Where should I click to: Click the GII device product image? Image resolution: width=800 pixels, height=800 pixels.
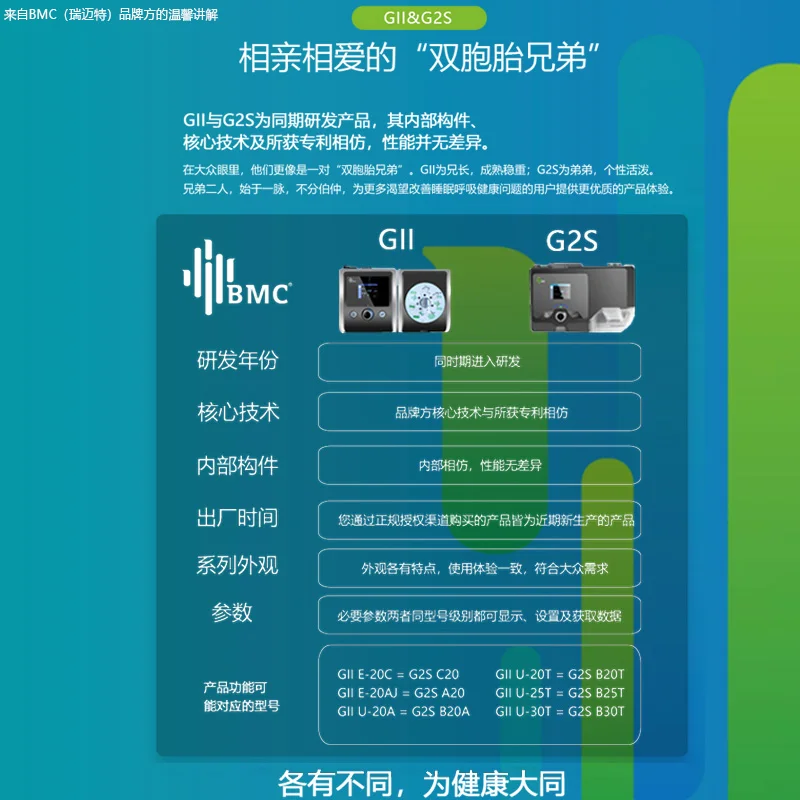coord(394,300)
